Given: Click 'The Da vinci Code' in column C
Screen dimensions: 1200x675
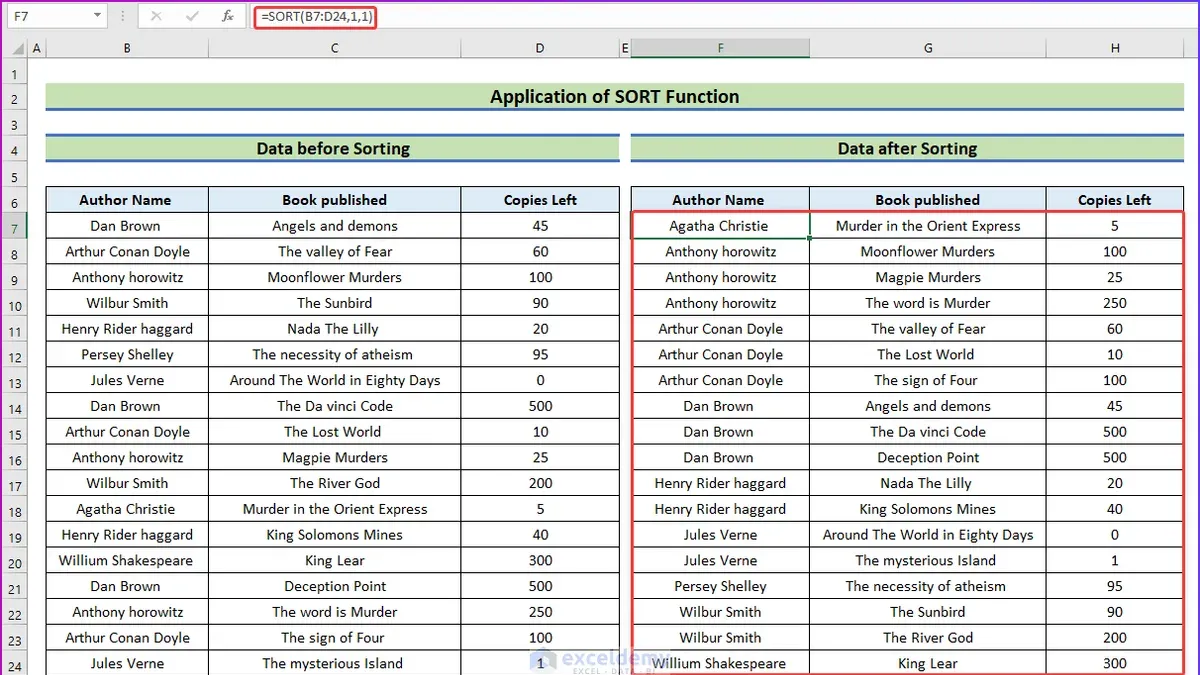Looking at the screenshot, I should pos(334,406).
